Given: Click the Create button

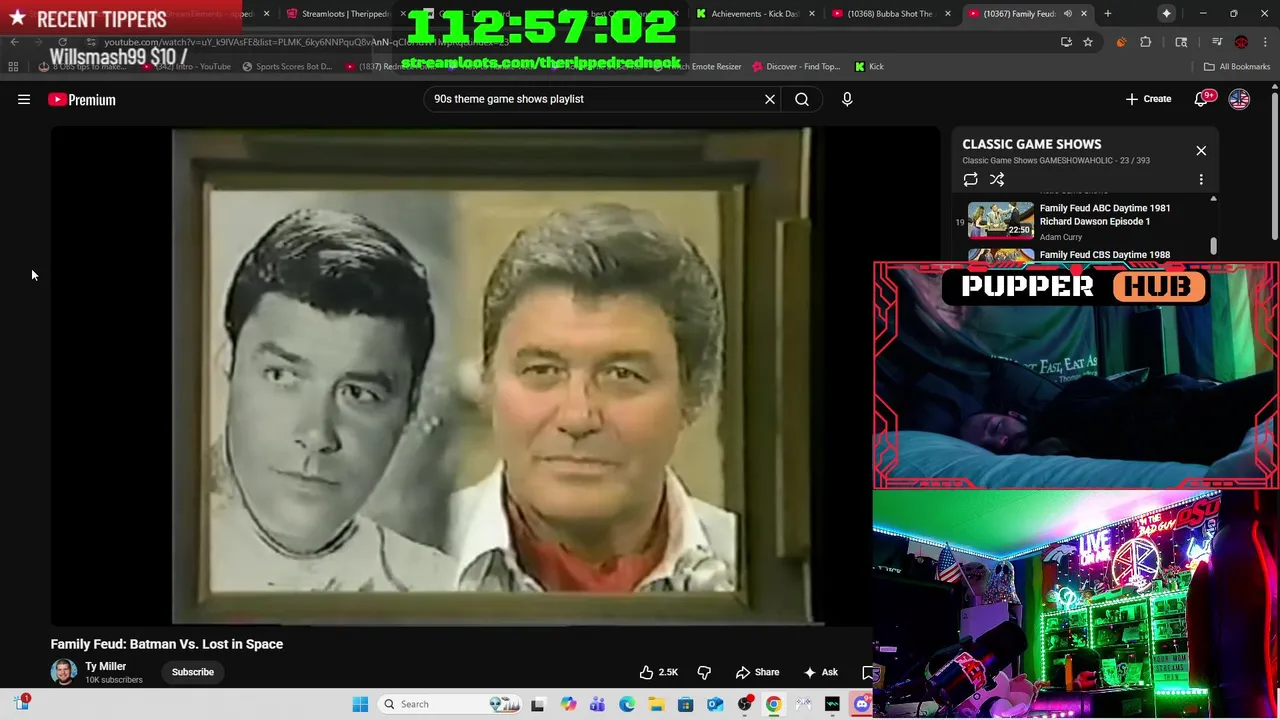Looking at the screenshot, I should click(x=1148, y=99).
